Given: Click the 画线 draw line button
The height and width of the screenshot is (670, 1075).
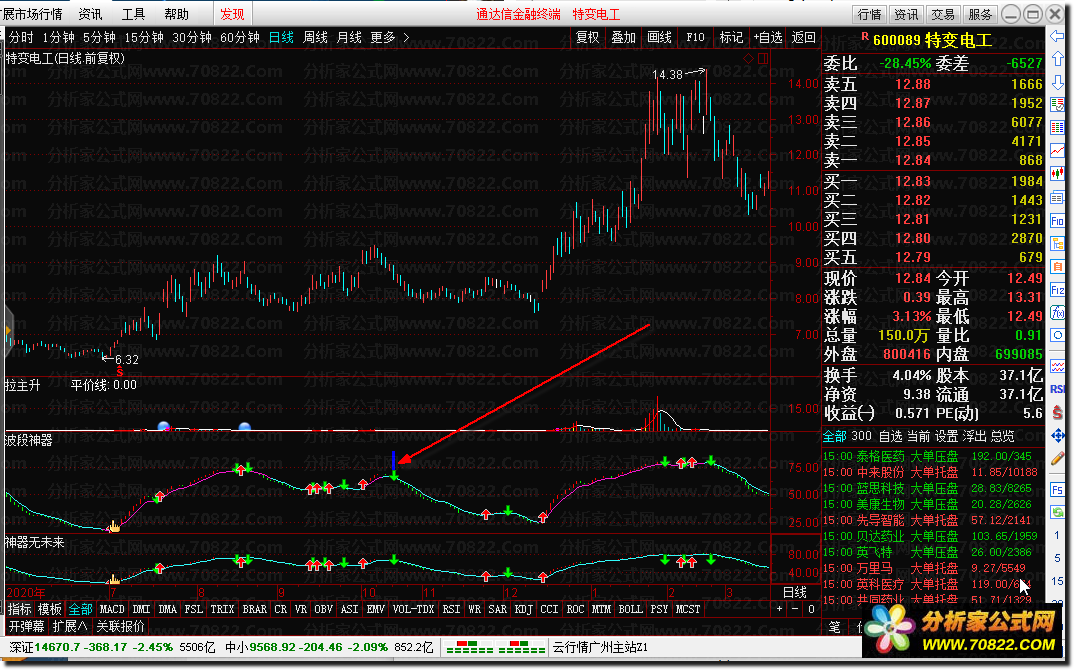Looking at the screenshot, I should pos(659,37).
